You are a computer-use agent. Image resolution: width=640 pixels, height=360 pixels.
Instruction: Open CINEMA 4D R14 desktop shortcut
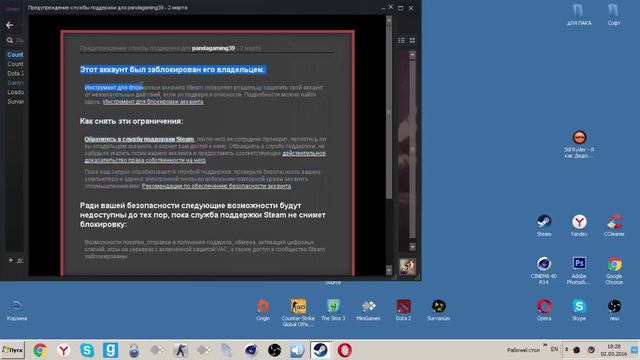click(544, 270)
